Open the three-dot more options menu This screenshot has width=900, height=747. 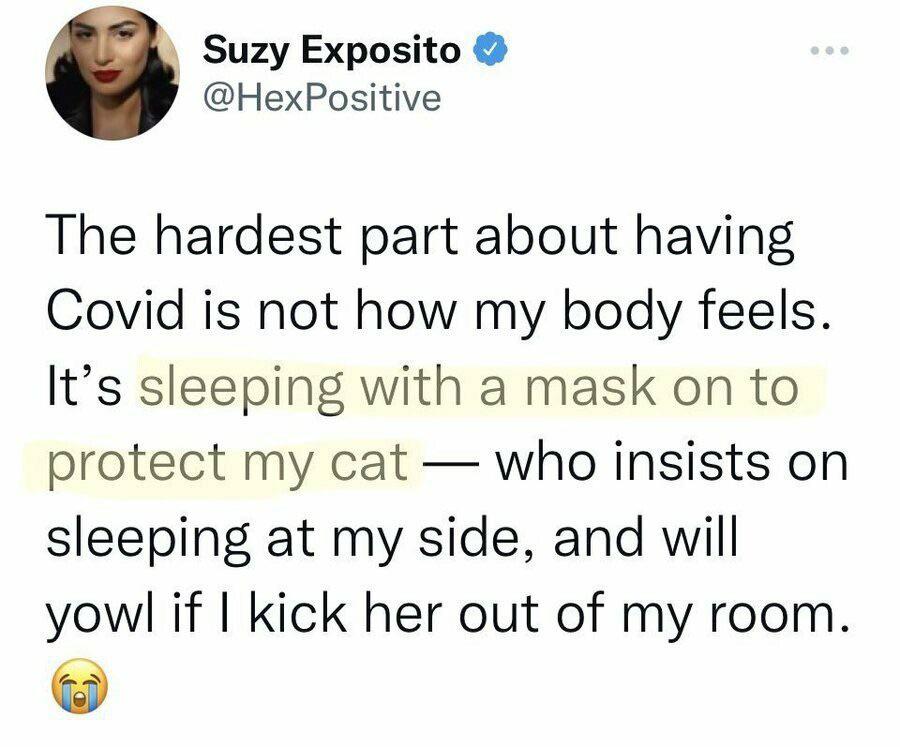(x=829, y=51)
